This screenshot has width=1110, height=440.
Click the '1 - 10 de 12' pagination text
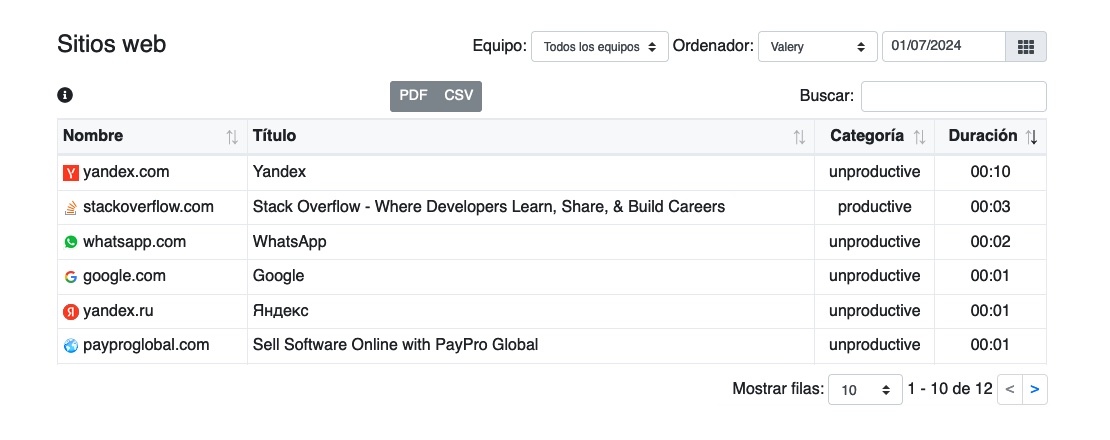(950, 388)
